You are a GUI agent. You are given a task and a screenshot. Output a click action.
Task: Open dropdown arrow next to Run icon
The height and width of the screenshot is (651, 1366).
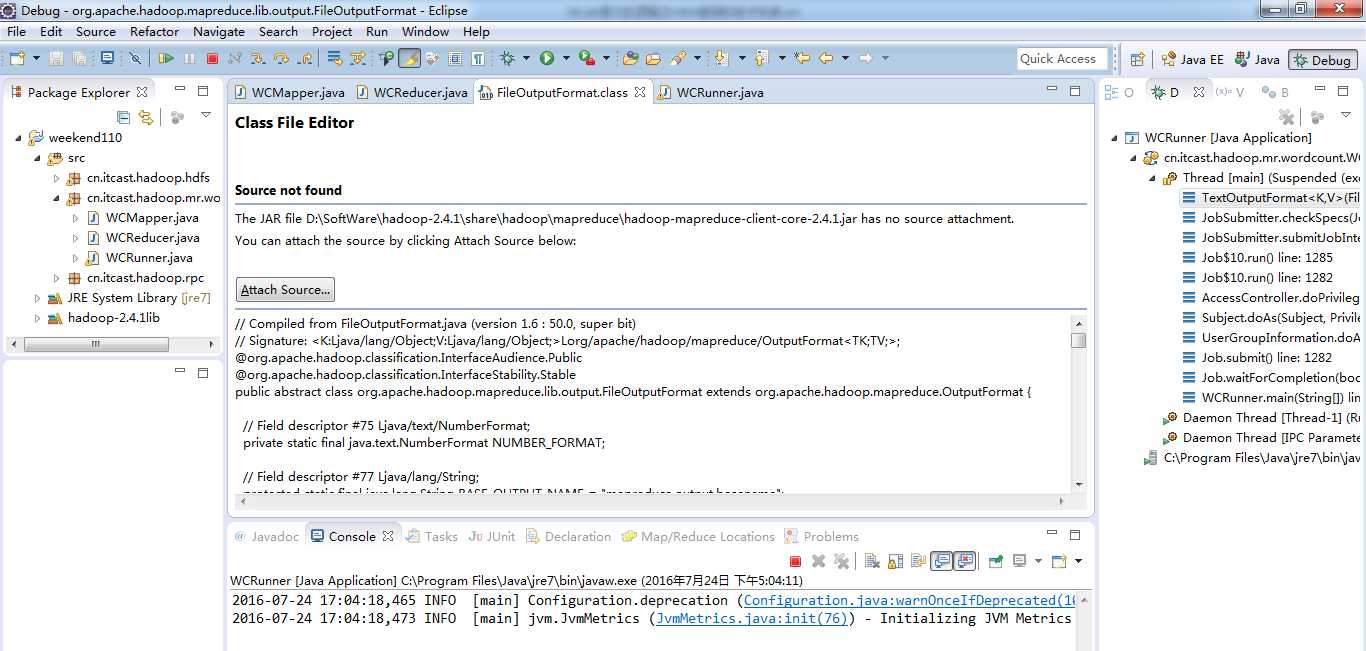[566, 59]
